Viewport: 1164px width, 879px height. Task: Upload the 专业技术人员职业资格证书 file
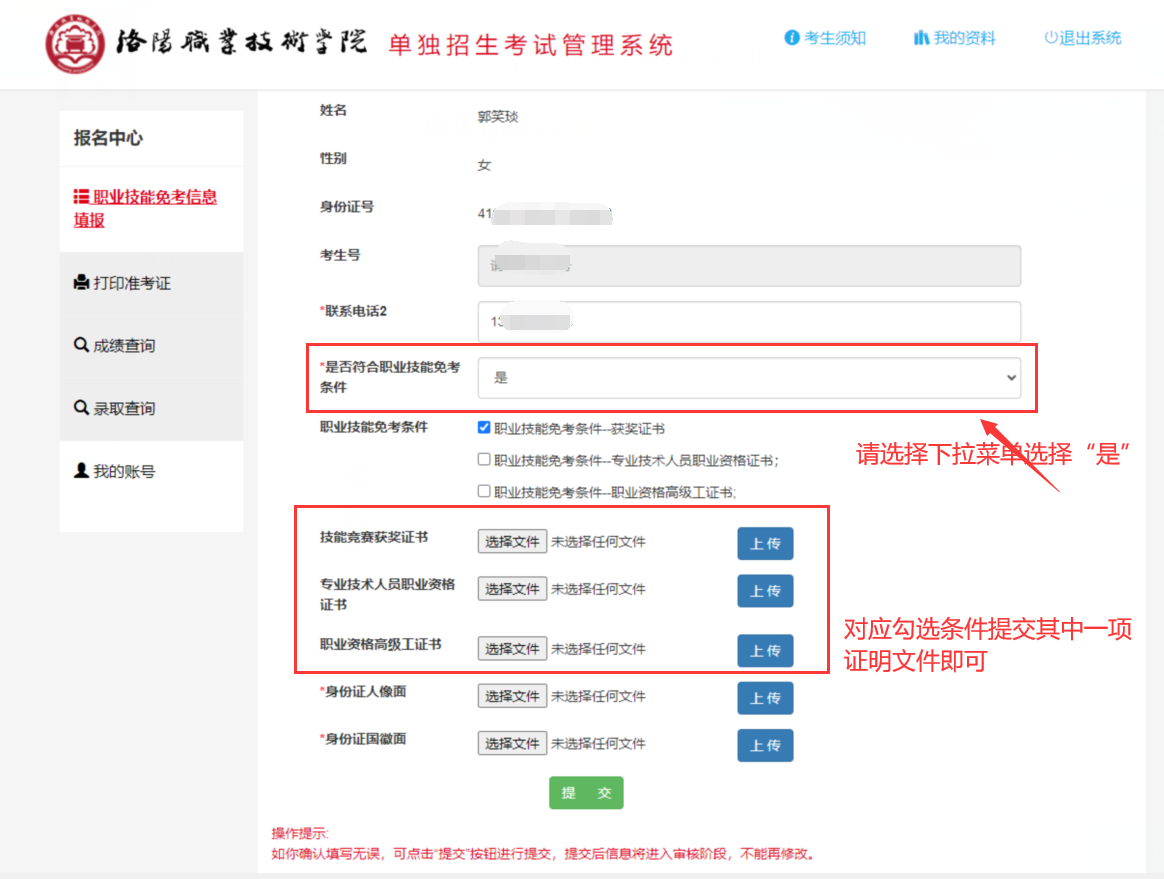(765, 591)
